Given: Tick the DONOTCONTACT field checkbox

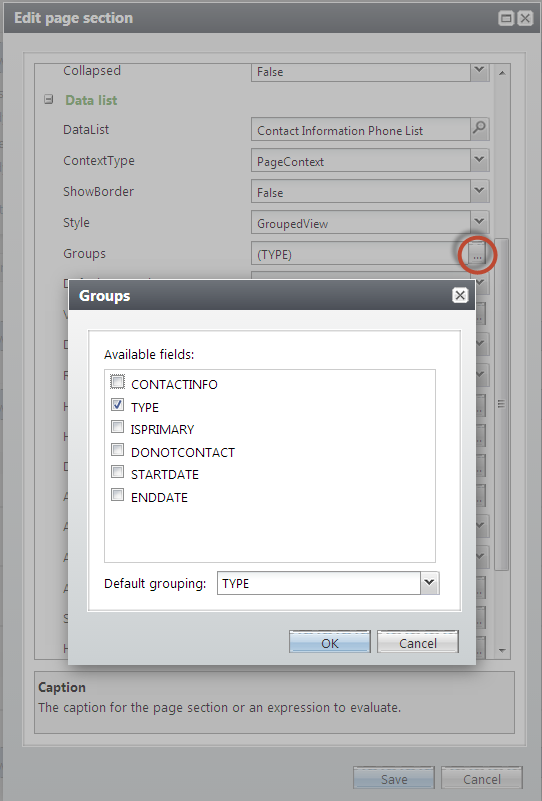Looking at the screenshot, I should tap(117, 450).
